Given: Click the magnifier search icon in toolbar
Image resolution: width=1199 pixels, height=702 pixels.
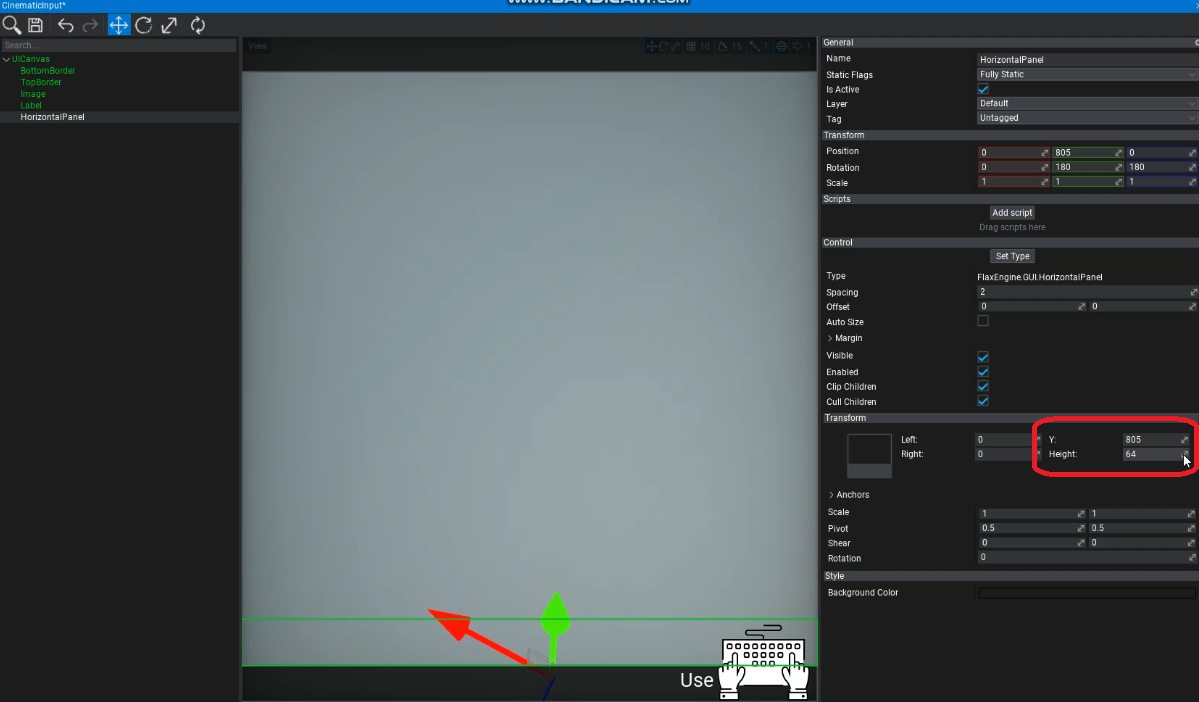Looking at the screenshot, I should [x=11, y=25].
